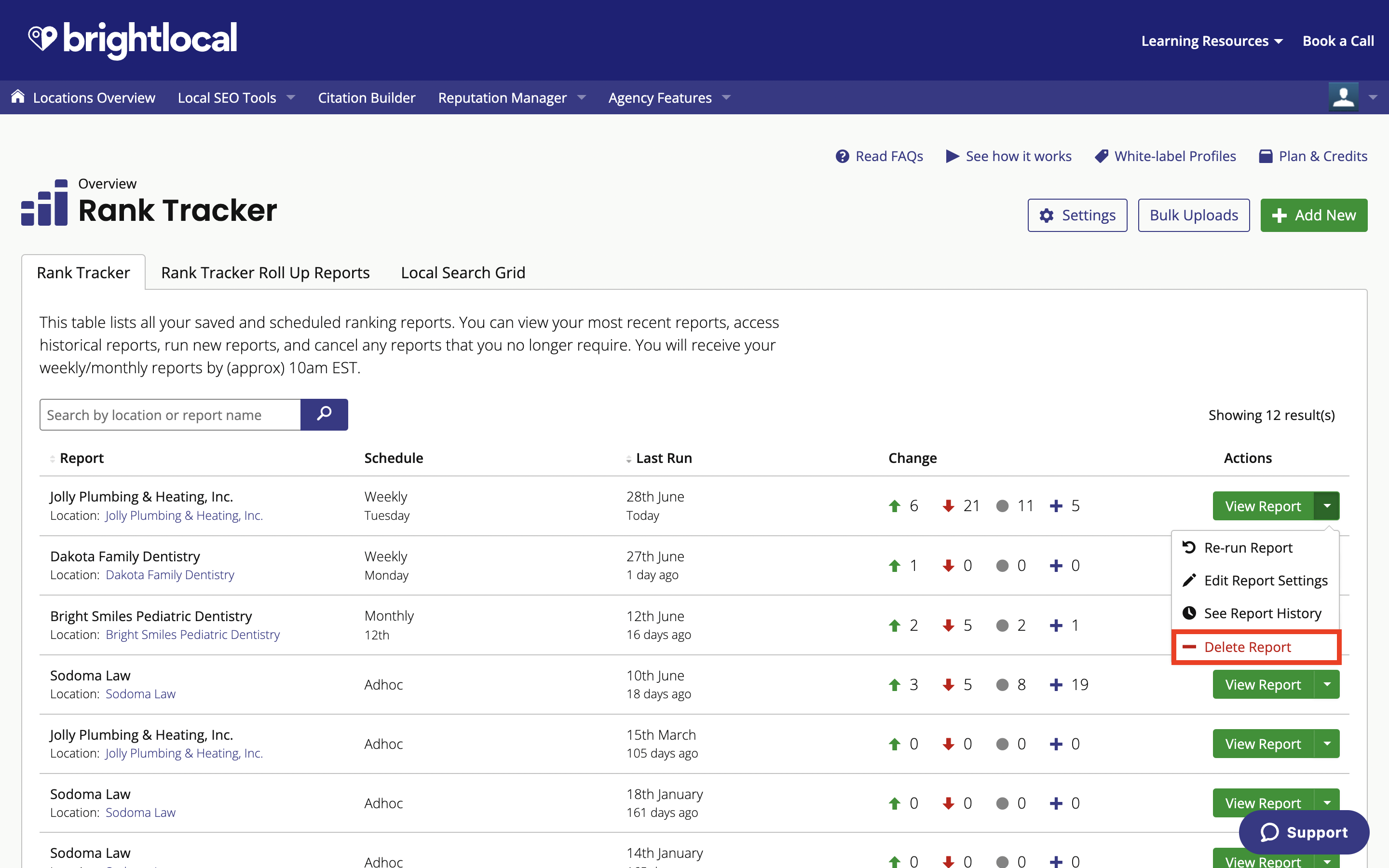Open the actions dropdown for Sodoma Law 10th June

1326,684
